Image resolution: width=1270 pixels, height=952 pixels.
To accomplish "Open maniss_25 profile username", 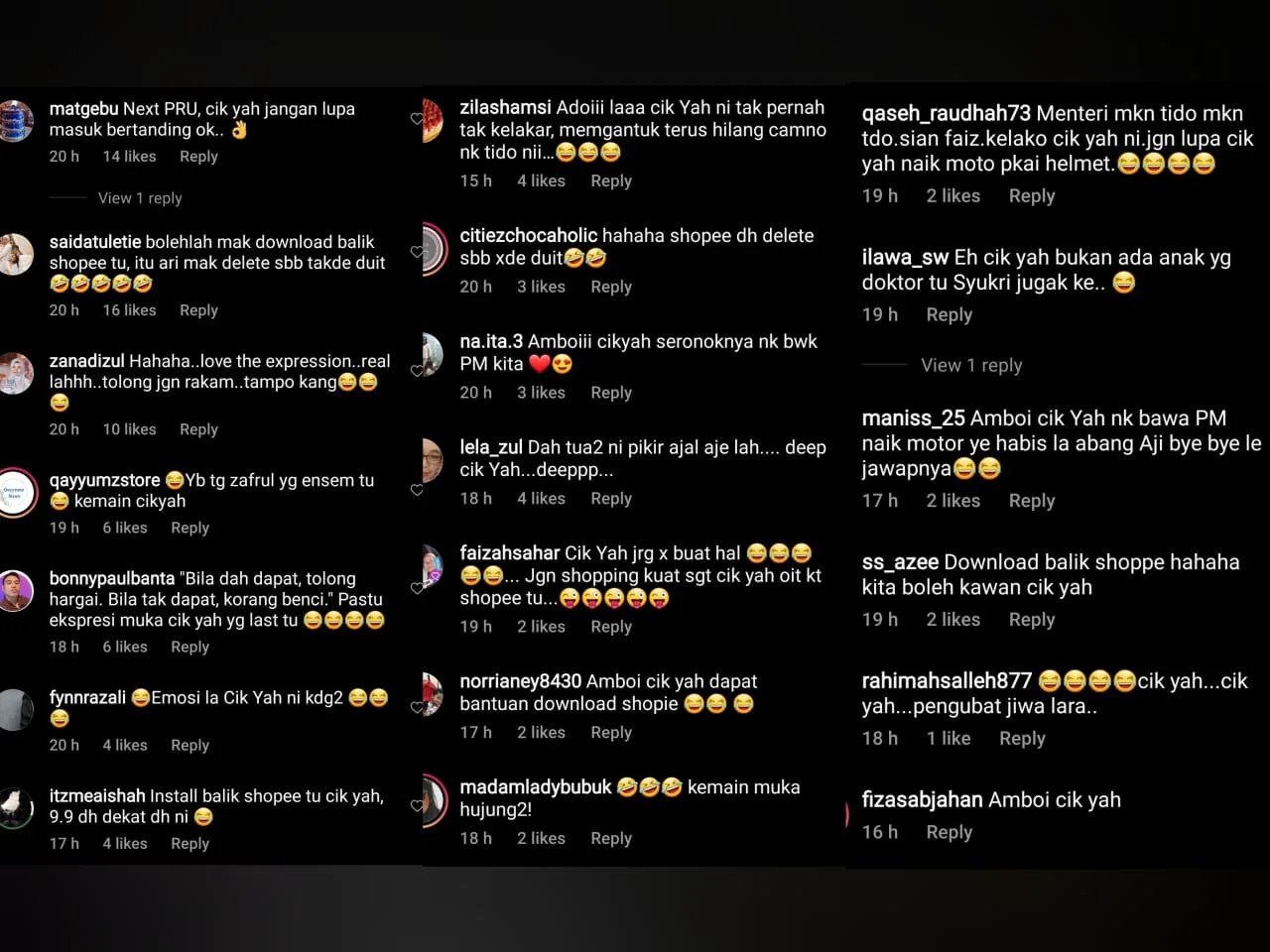I will tap(913, 418).
